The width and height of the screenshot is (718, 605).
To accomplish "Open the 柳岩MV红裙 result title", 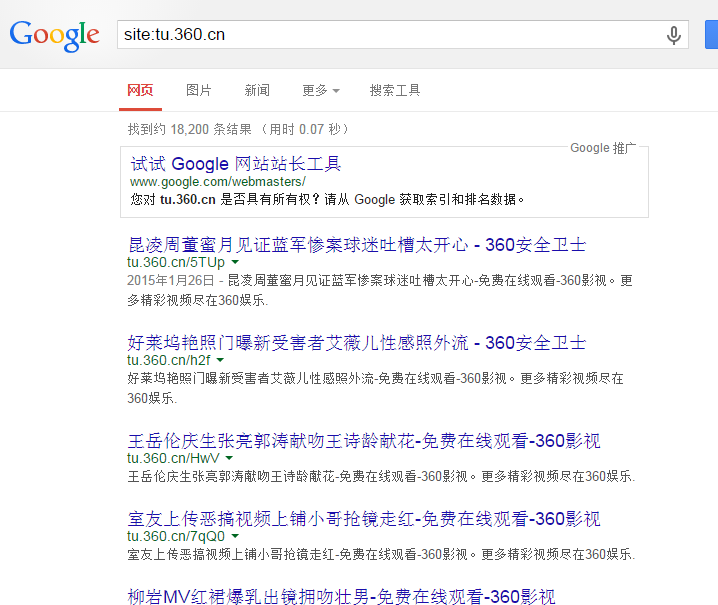I will 341,597.
